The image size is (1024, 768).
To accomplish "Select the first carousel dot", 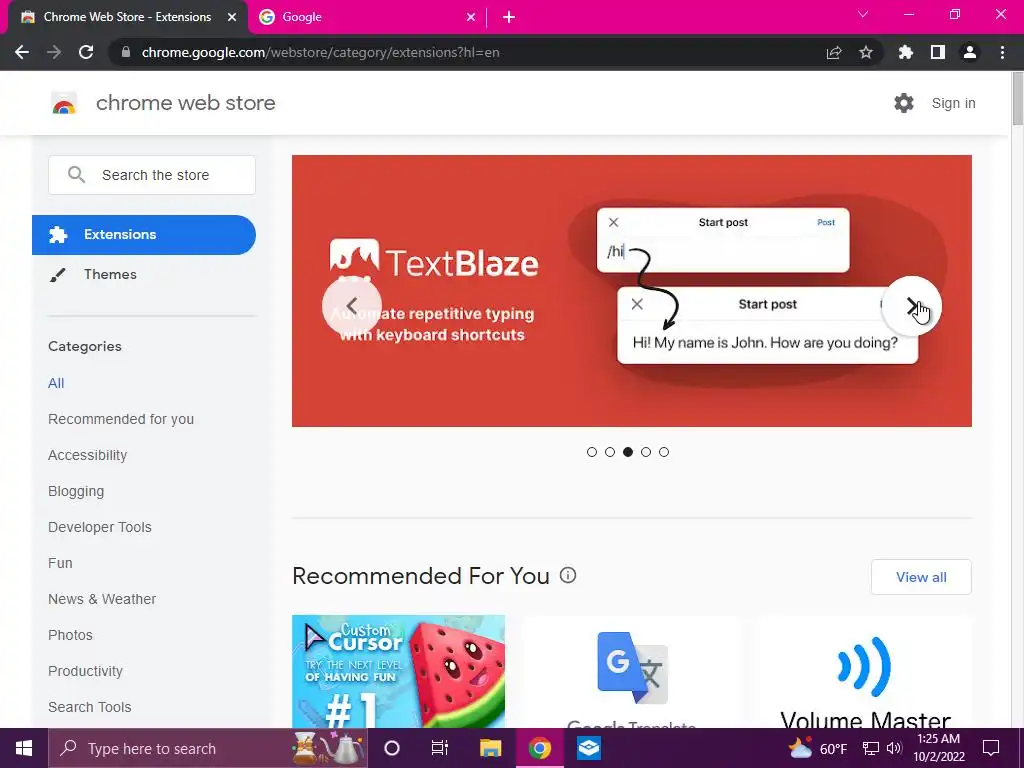I will click(x=592, y=452).
